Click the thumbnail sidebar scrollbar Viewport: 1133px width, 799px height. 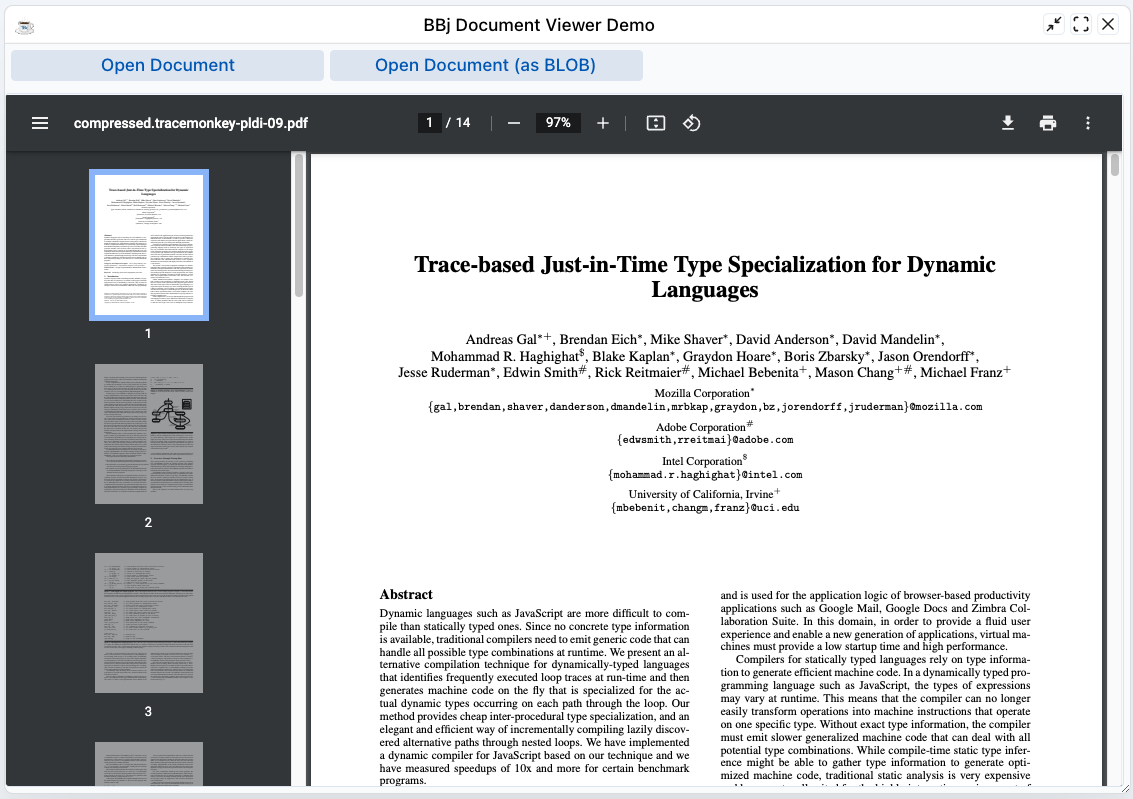coord(298,225)
